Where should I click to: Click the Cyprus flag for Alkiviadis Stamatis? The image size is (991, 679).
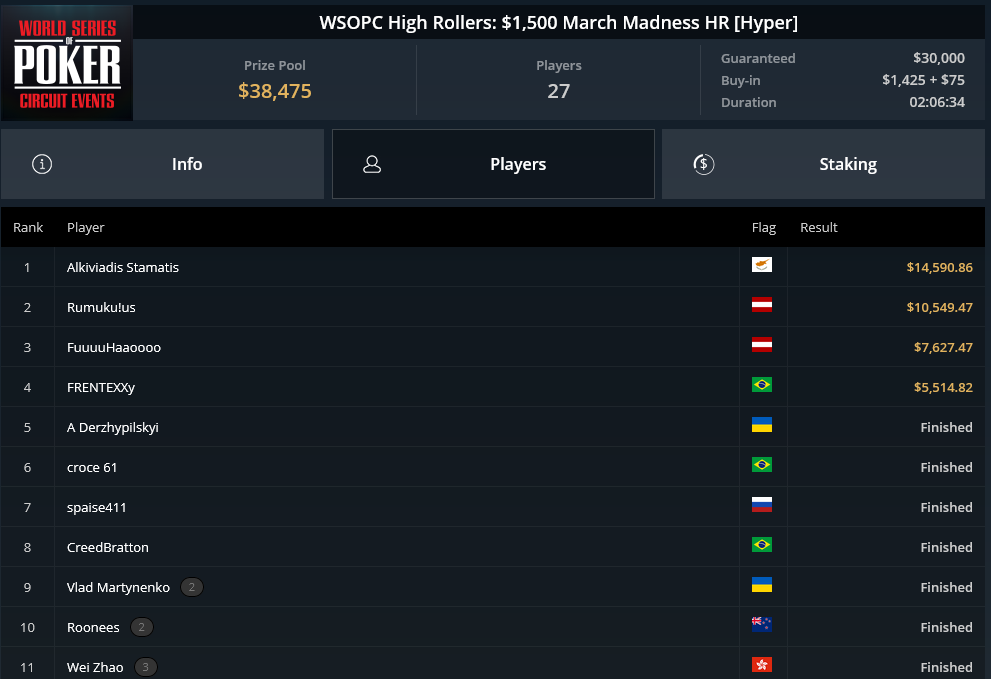tap(762, 265)
